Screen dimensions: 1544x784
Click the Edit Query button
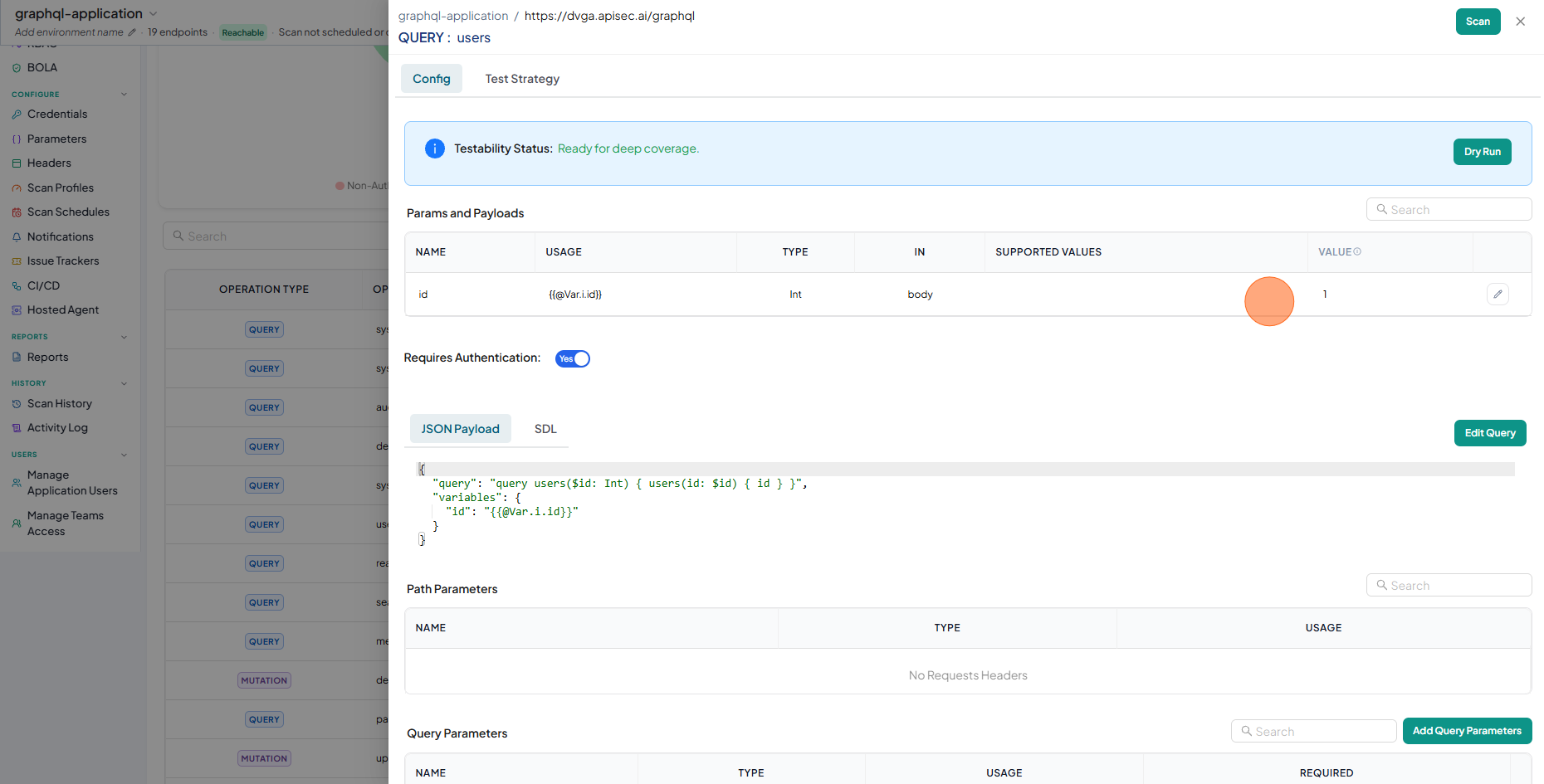[x=1490, y=433]
